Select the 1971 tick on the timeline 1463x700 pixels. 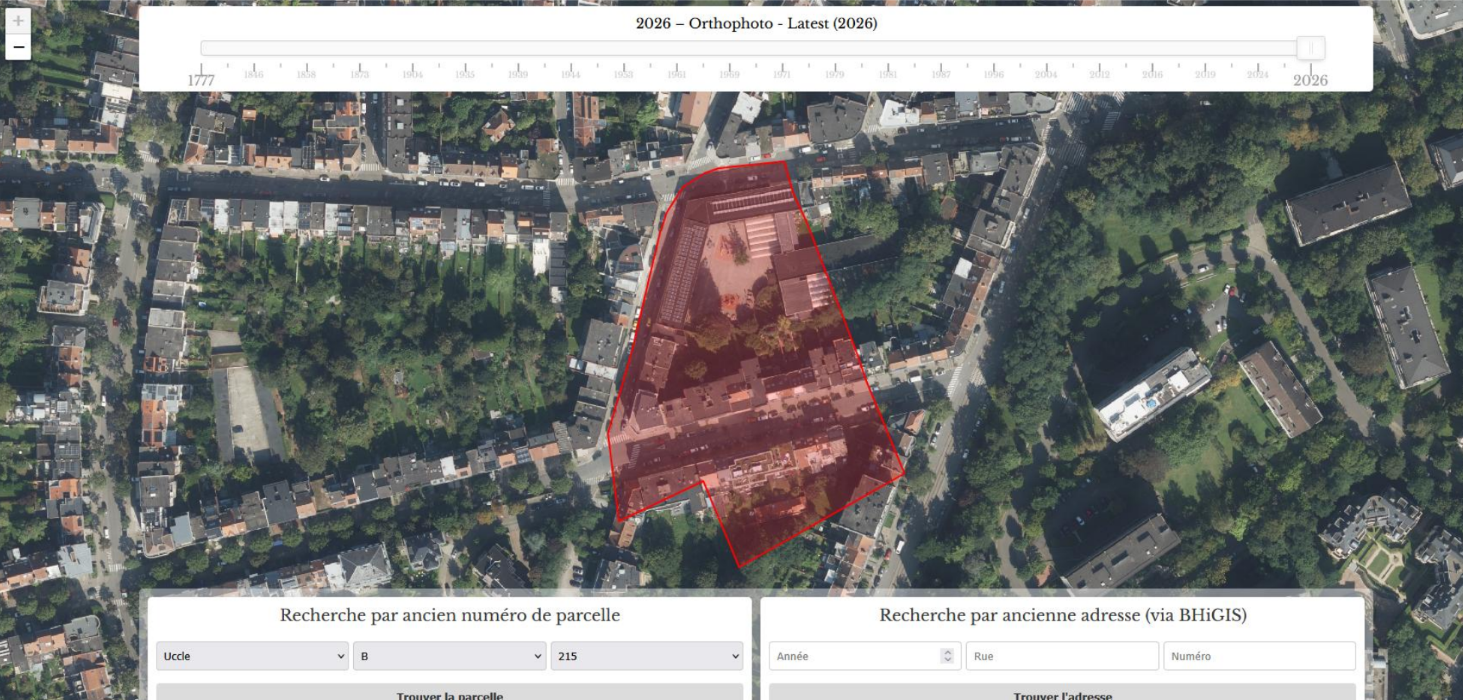point(782,70)
